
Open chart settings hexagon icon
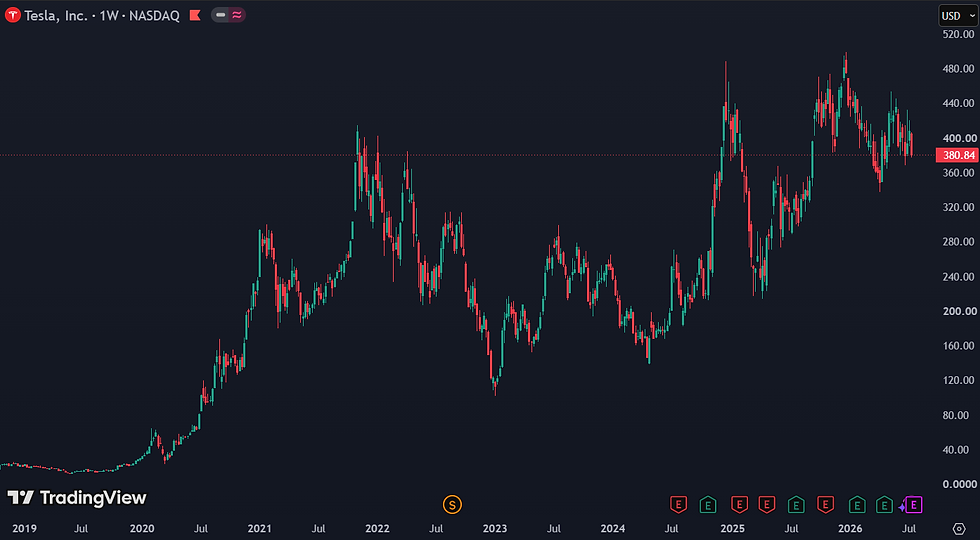(x=959, y=529)
